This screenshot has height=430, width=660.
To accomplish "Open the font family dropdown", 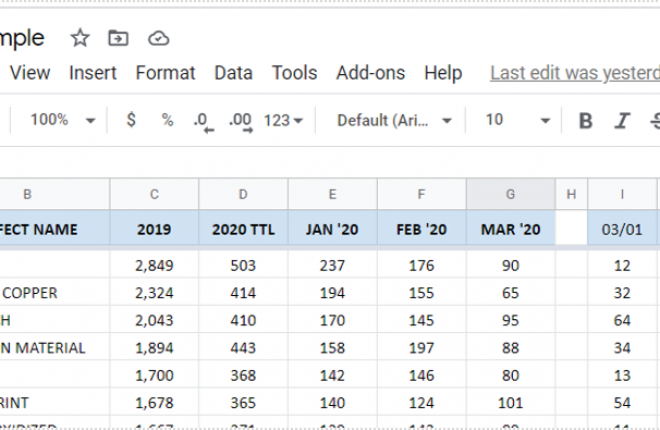I will point(394,121).
